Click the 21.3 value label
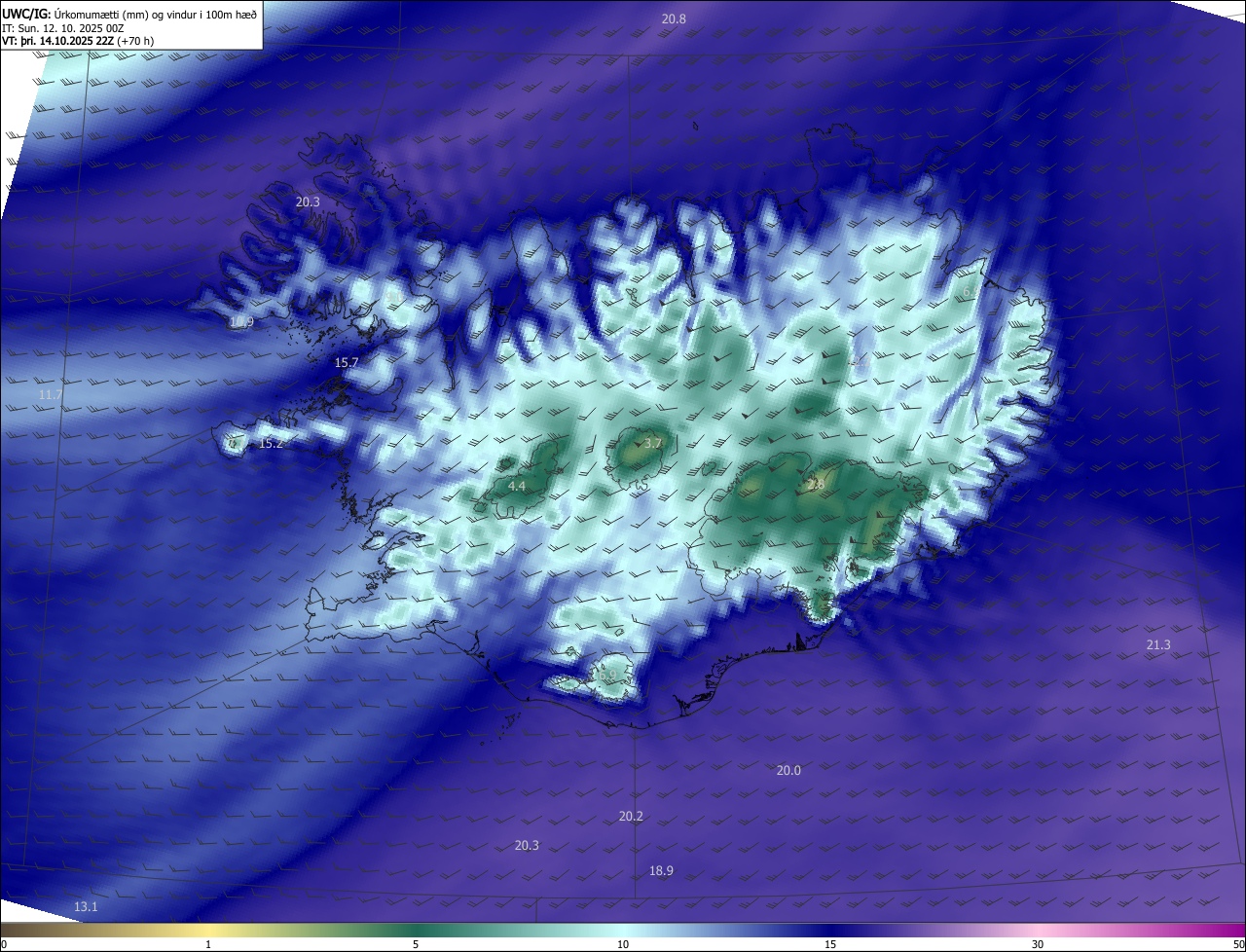The width and height of the screenshot is (1246, 952). tap(1158, 644)
